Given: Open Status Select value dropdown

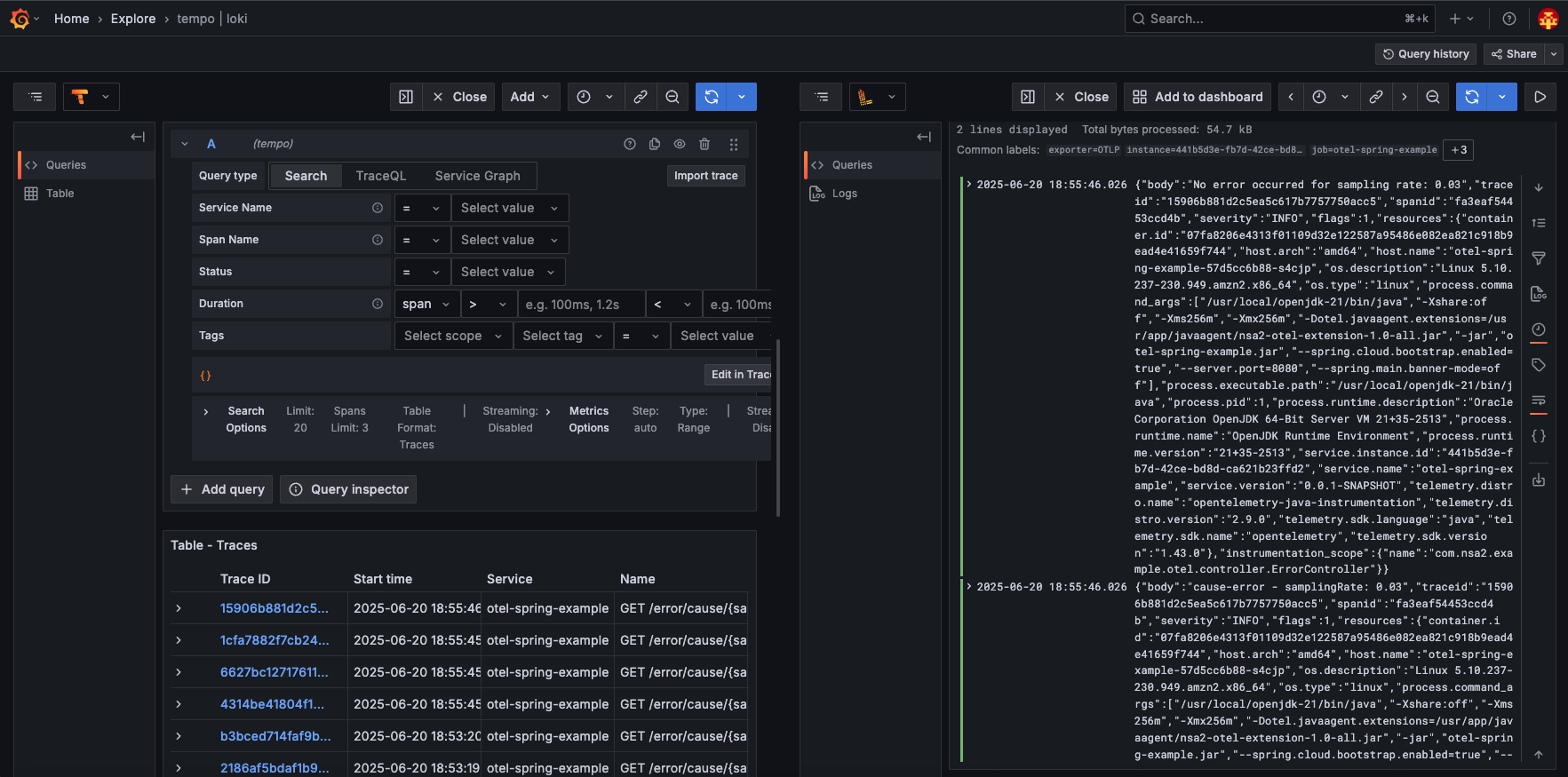Looking at the screenshot, I should click(x=508, y=272).
